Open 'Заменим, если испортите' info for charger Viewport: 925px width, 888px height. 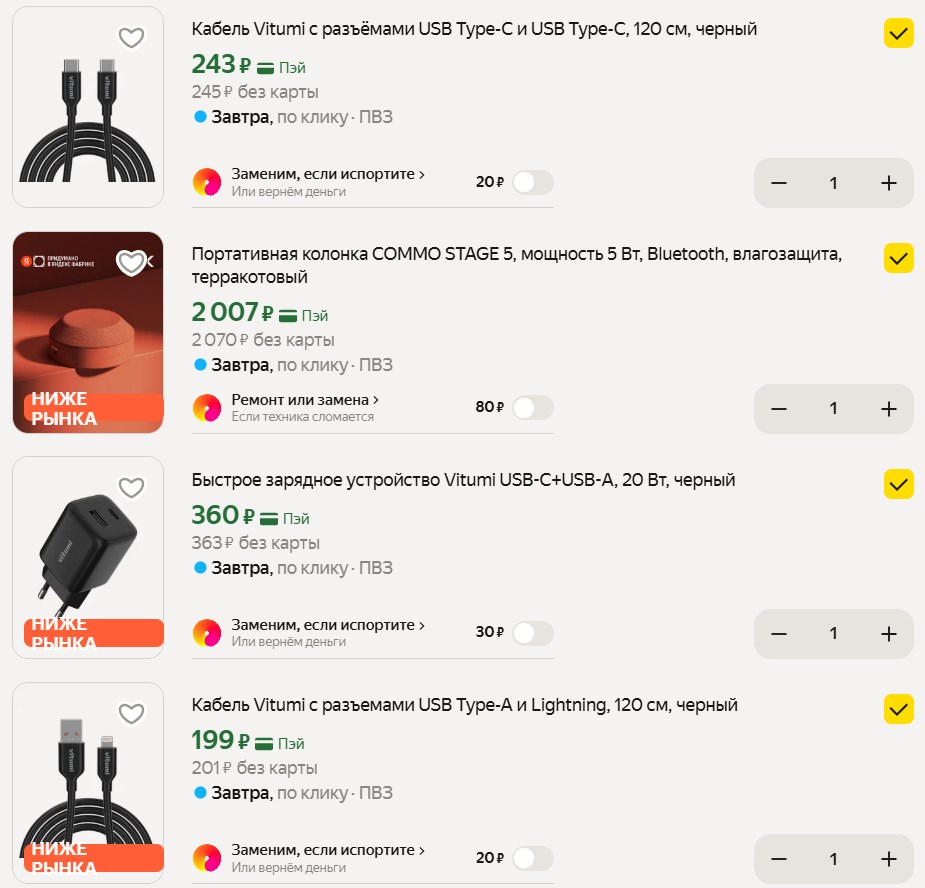click(328, 625)
